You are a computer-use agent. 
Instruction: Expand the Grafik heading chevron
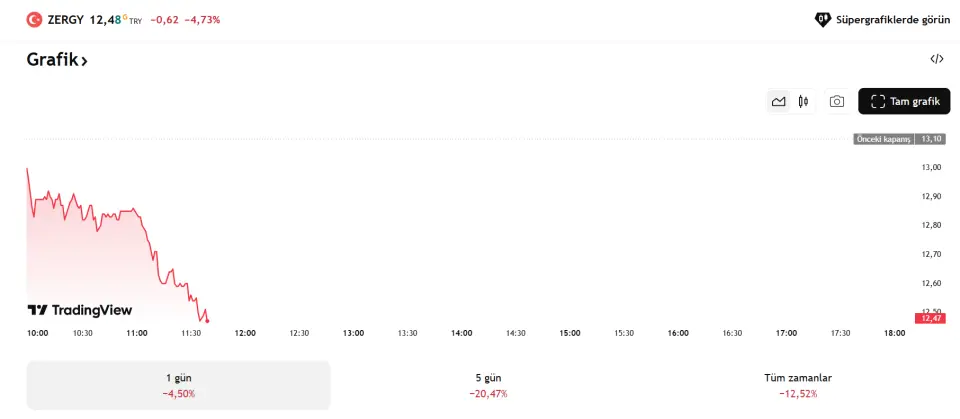pos(84,61)
